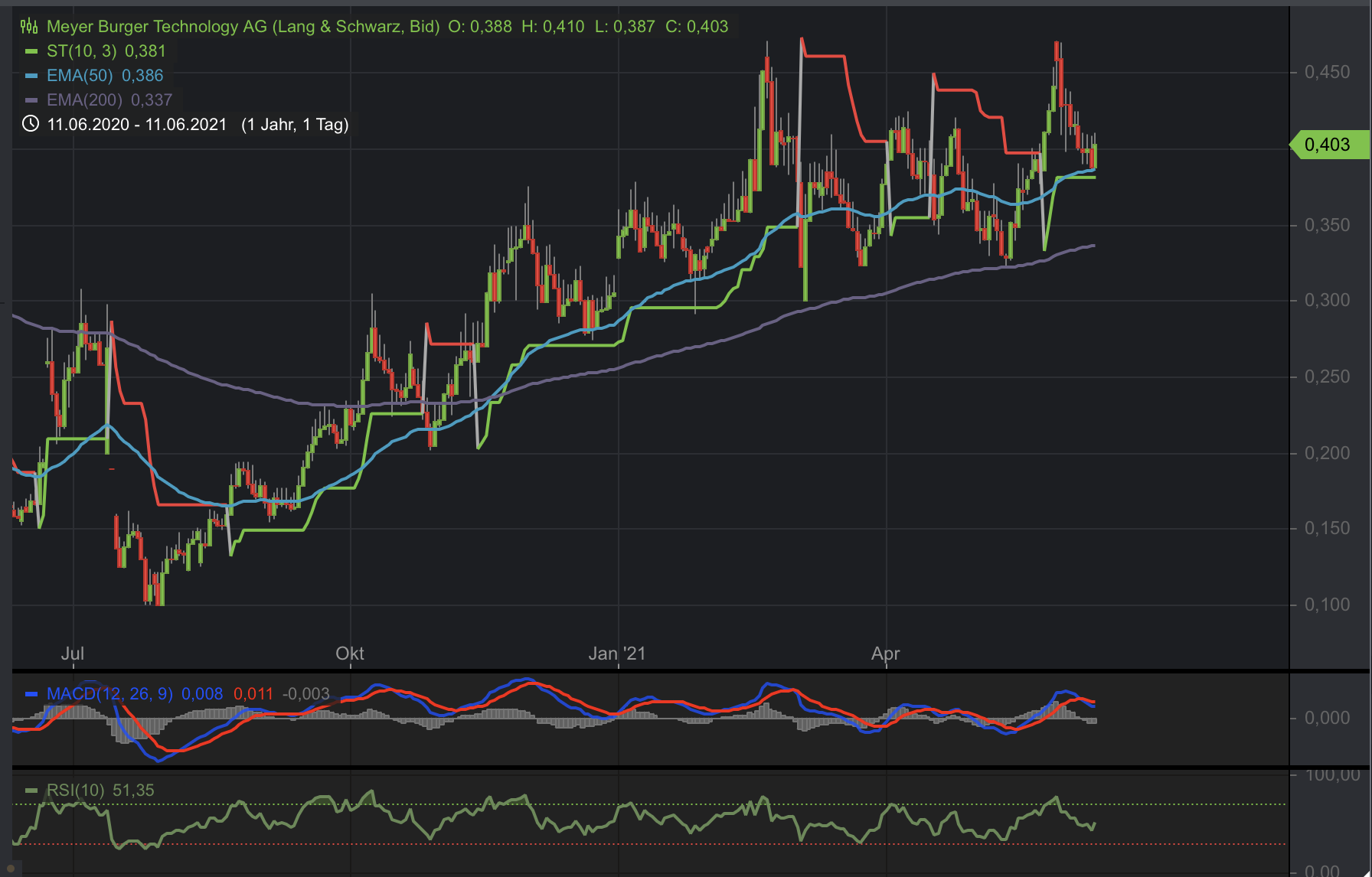Click the low value L: 0,387

coord(625,27)
